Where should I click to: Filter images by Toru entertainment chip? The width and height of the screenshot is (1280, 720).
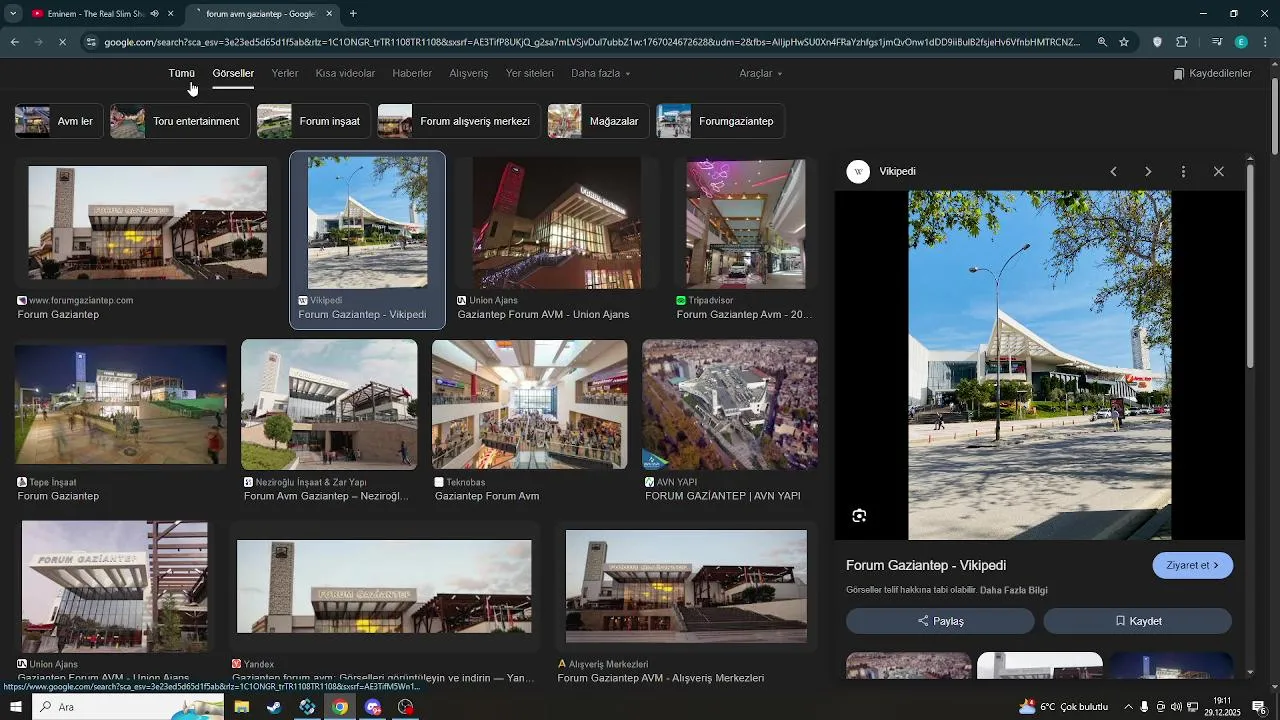click(x=180, y=121)
